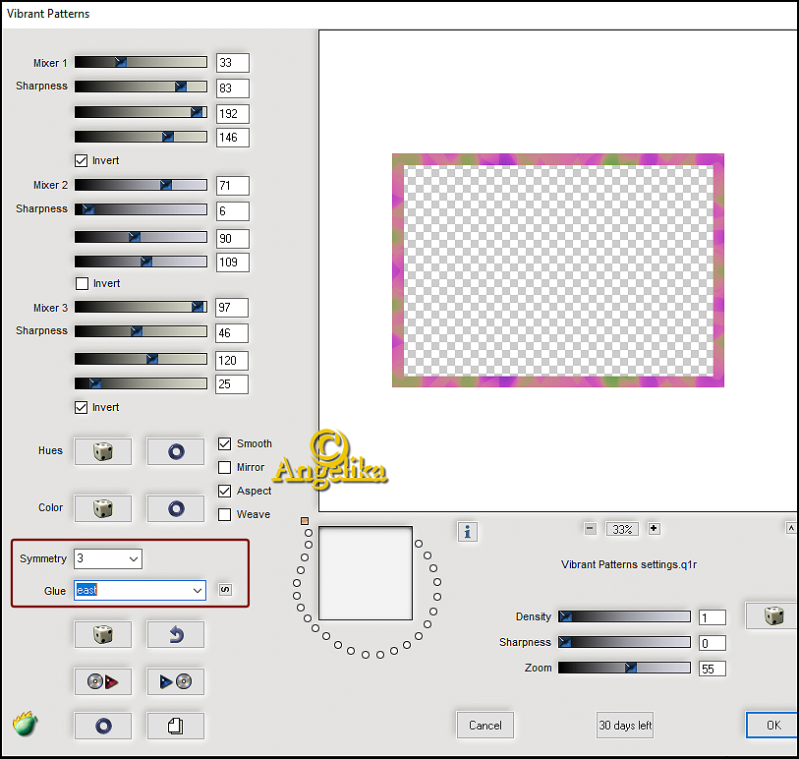Expand the Glue dropdown list

coord(197,591)
